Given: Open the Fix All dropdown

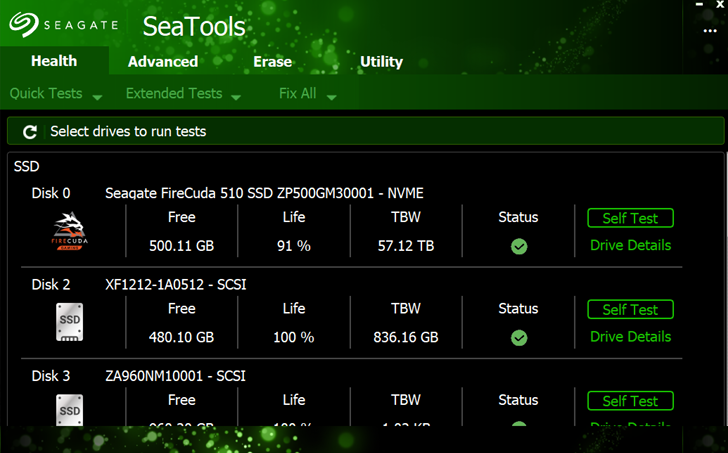Looking at the screenshot, I should click(x=307, y=94).
